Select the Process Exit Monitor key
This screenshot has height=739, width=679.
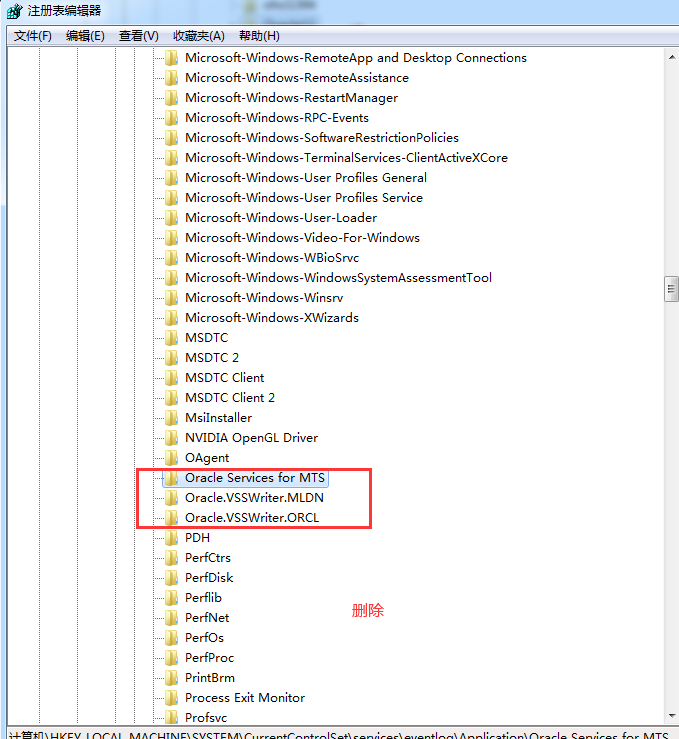click(x=245, y=698)
